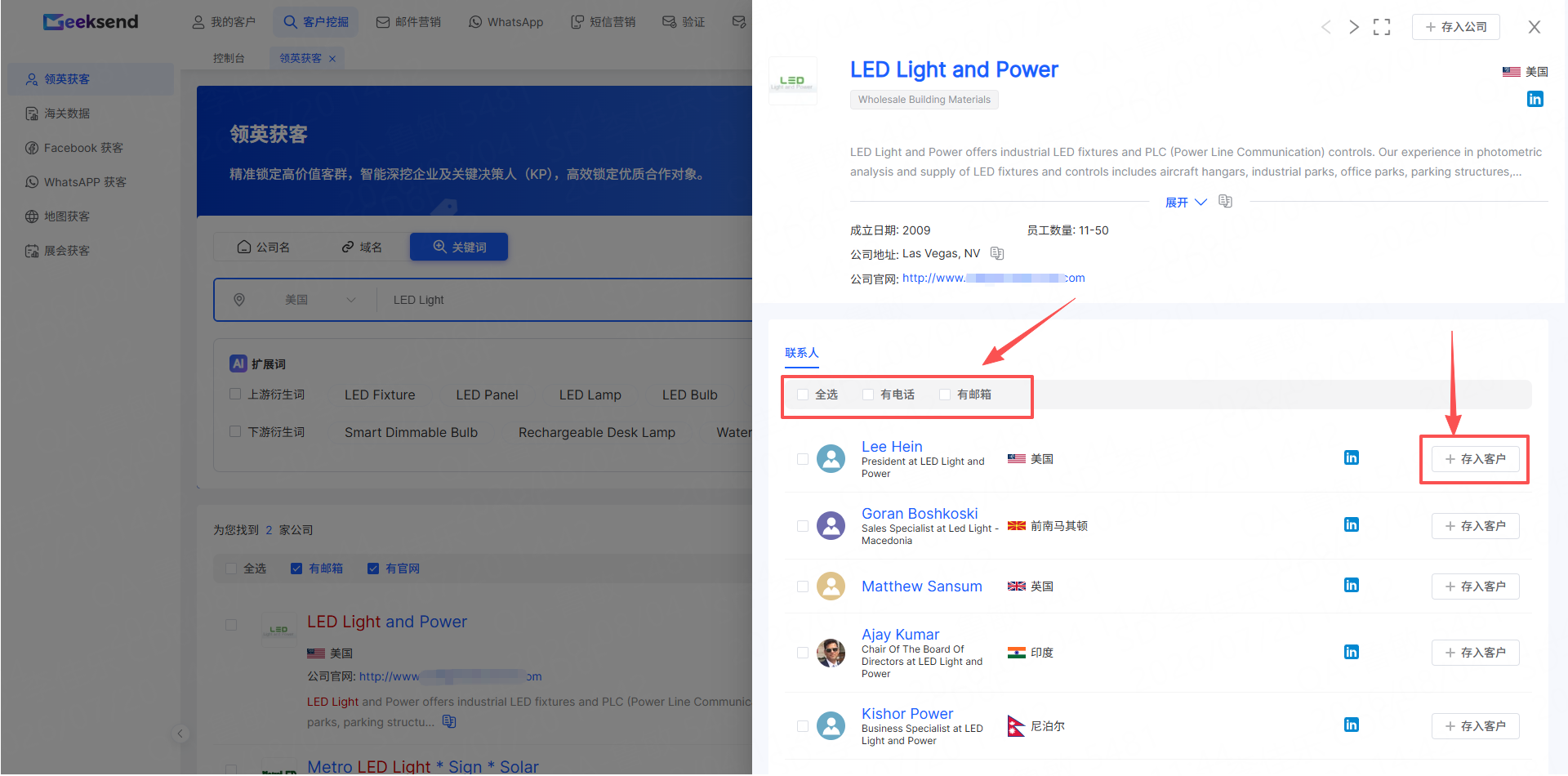Open 邮件营销 menu

408,22
